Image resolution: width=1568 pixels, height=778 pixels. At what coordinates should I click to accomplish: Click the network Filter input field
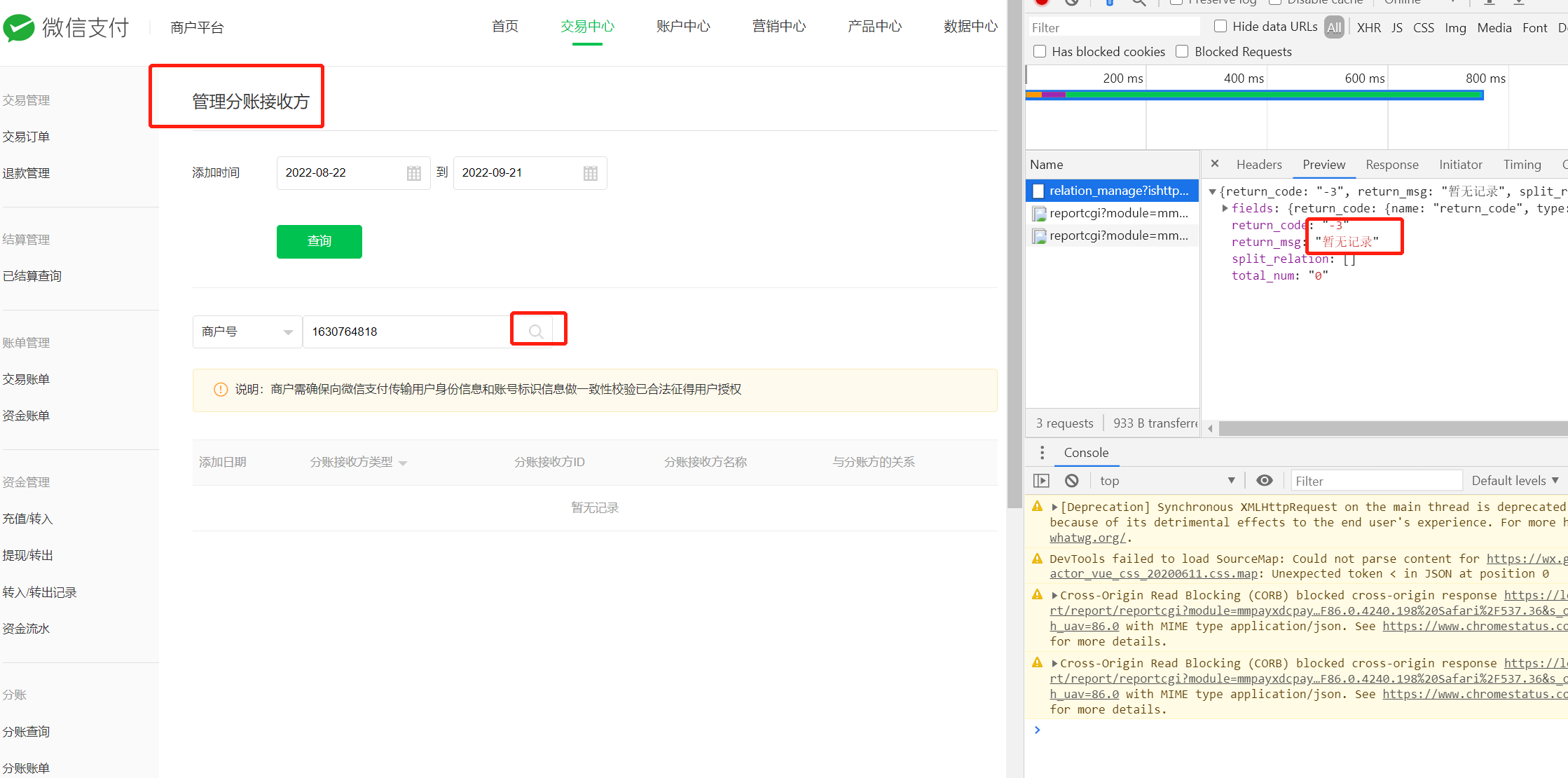point(1114,27)
